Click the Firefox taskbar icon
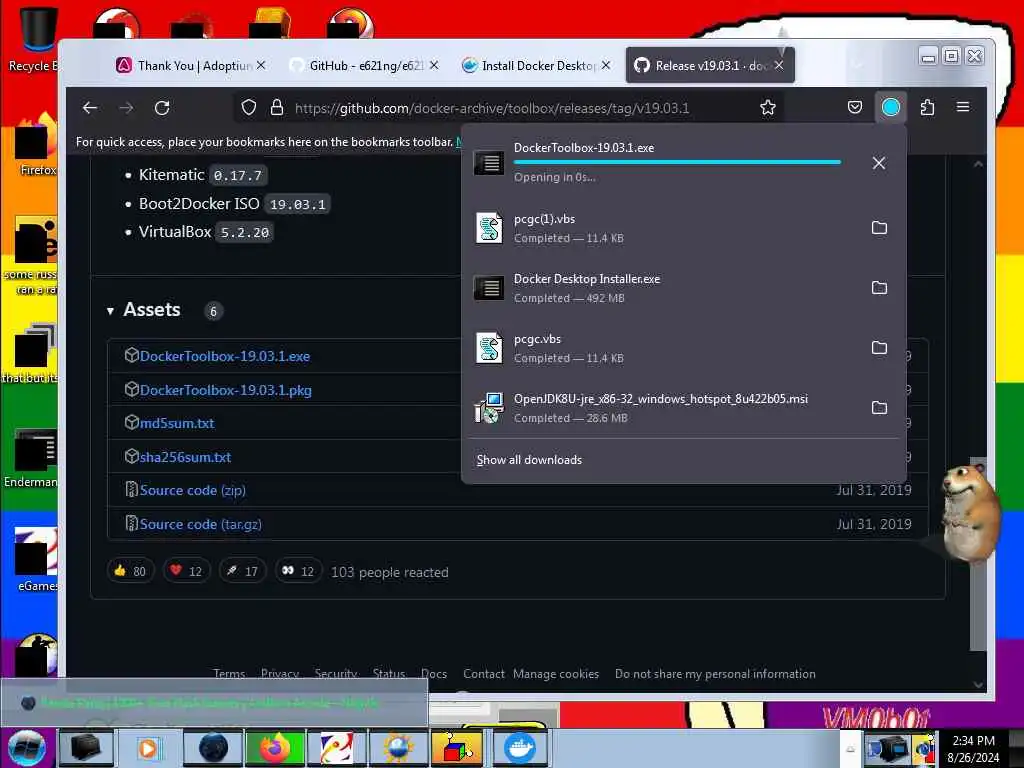The width and height of the screenshot is (1024, 768). pyautogui.click(x=275, y=748)
